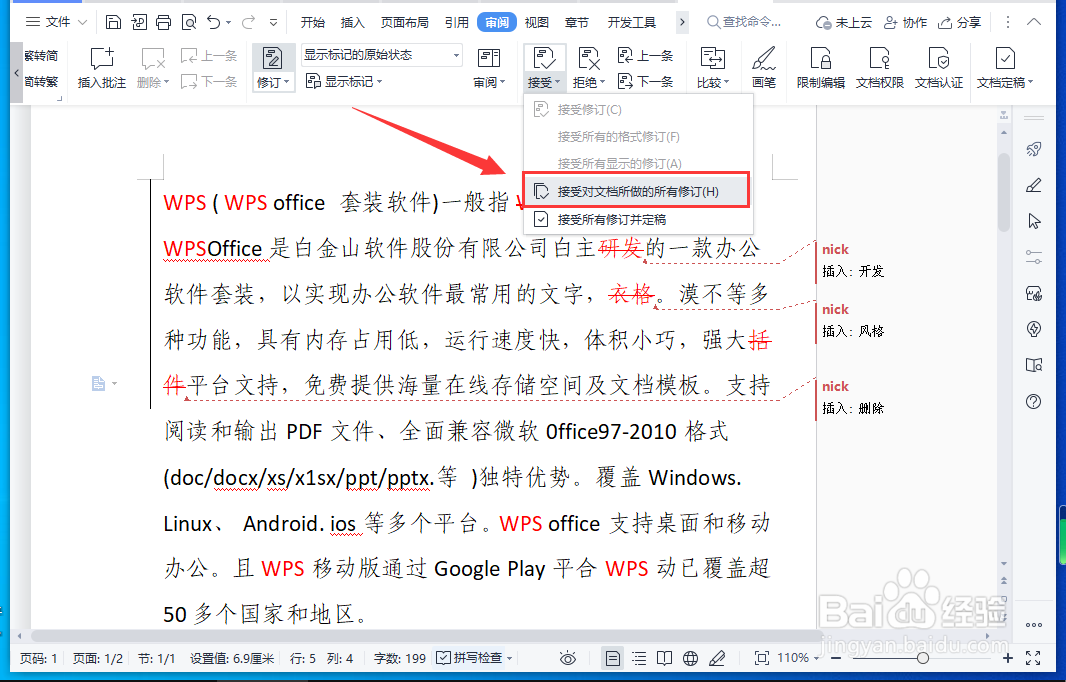
Task: Enter fullscreen using status bar icon
Action: pyautogui.click(x=1033, y=658)
